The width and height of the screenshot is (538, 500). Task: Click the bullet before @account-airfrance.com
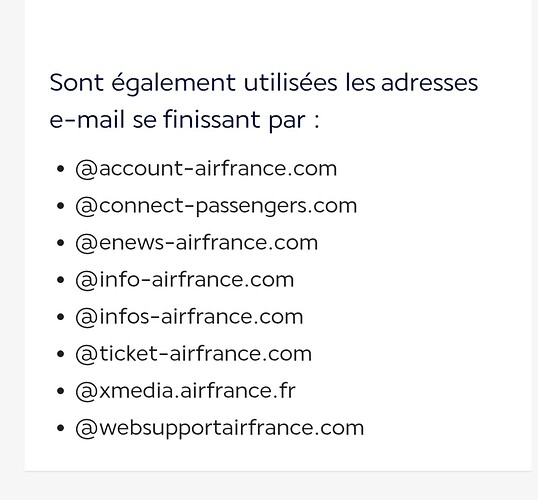[60, 169]
